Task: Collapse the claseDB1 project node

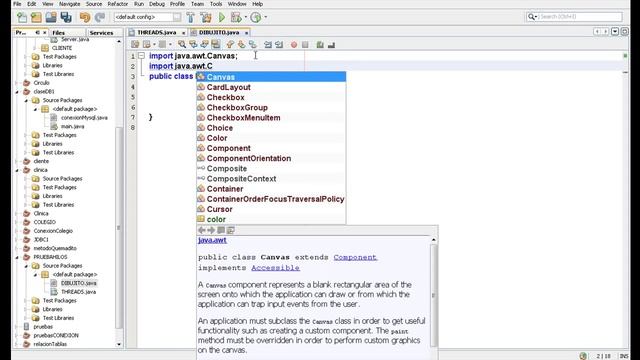Action: pos(17,92)
